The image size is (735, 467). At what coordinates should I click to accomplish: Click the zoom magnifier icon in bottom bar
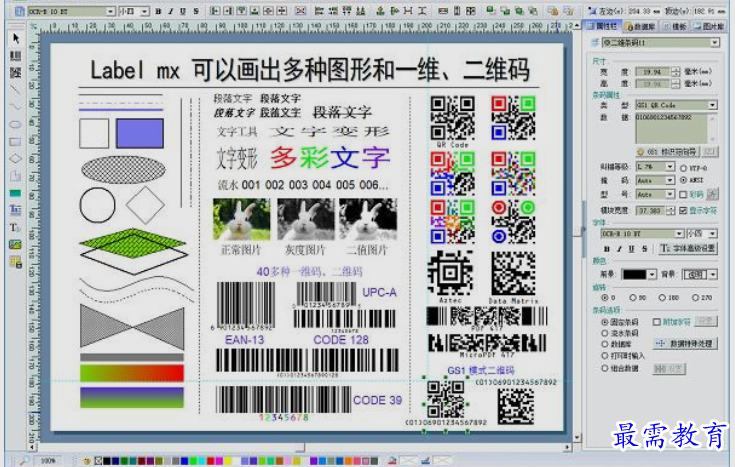24,460
